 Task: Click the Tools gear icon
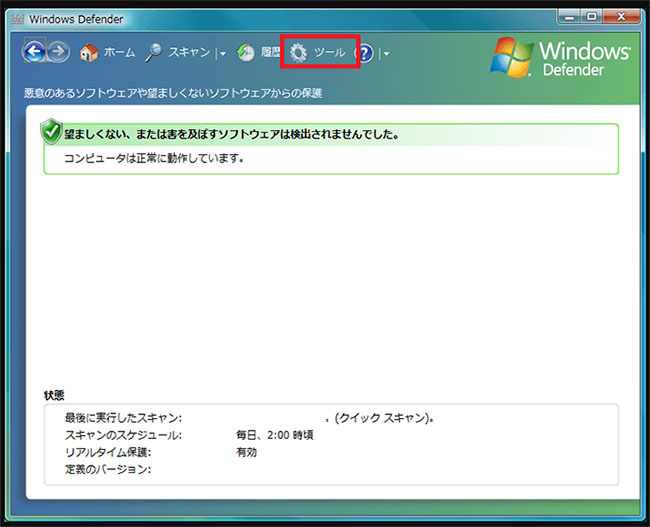[x=298, y=53]
